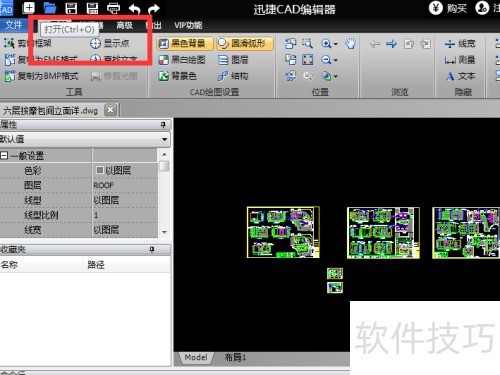Toggle the 线宽 line width option
500x375 pixels.
click(460, 43)
